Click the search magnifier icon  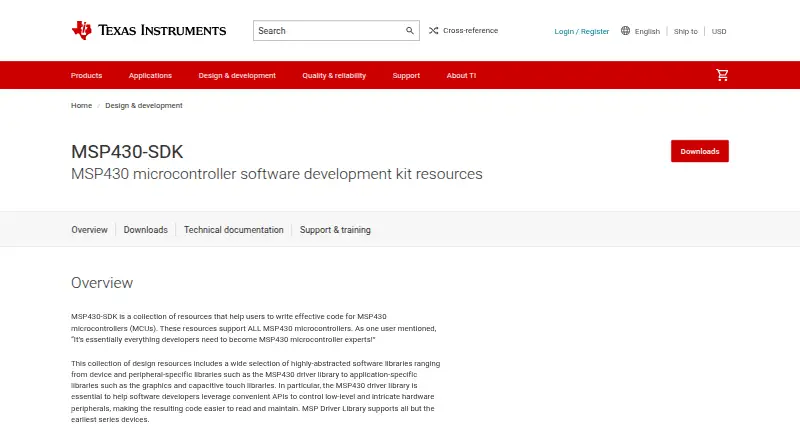click(410, 31)
